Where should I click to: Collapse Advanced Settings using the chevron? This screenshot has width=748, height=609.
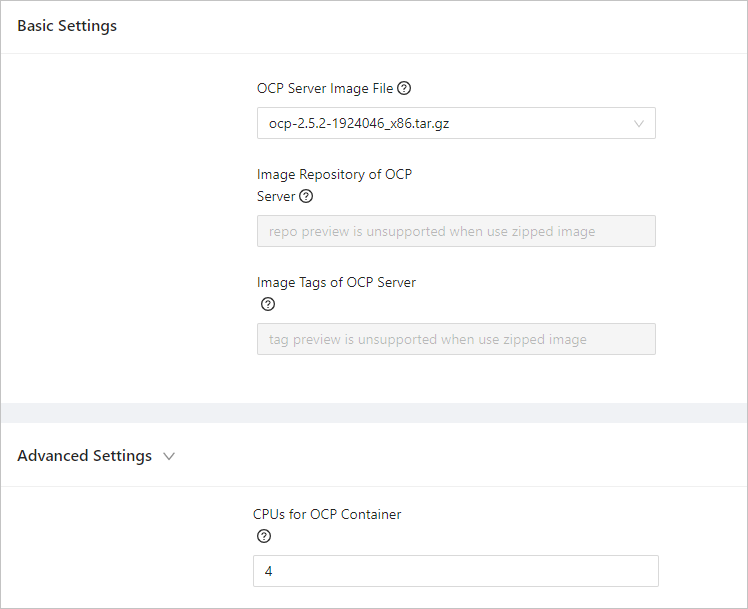click(169, 456)
